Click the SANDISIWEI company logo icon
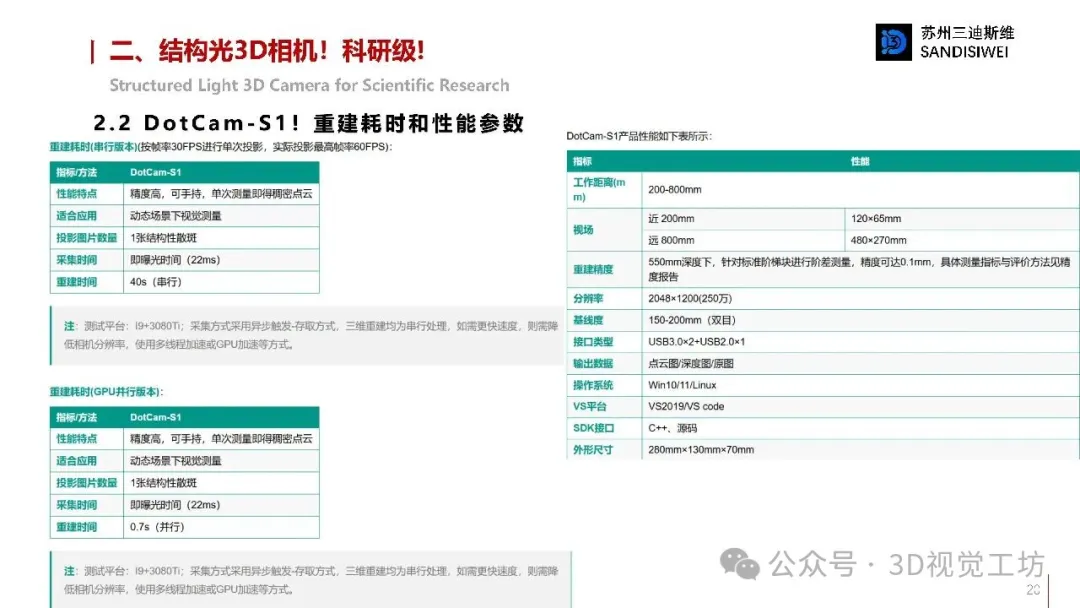Image resolution: width=1080 pixels, height=608 pixels. coord(893,42)
